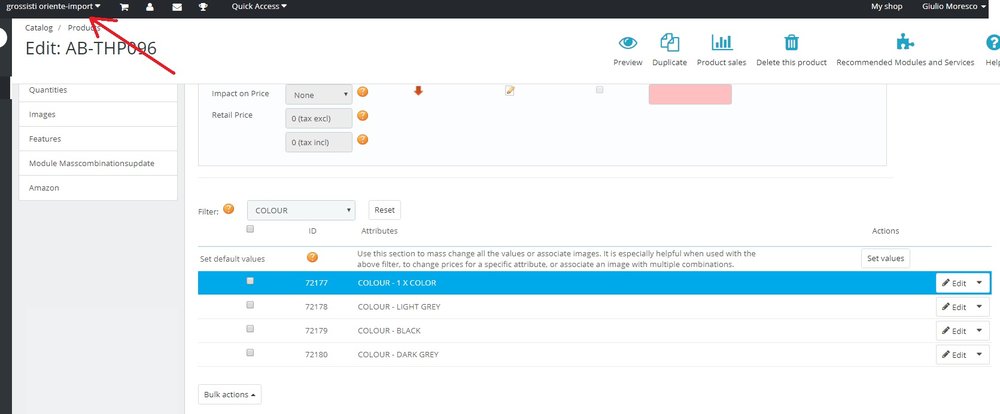Open the Help question mark icon
Viewport: 1000px width, 414px height.
pyautogui.click(x=992, y=43)
